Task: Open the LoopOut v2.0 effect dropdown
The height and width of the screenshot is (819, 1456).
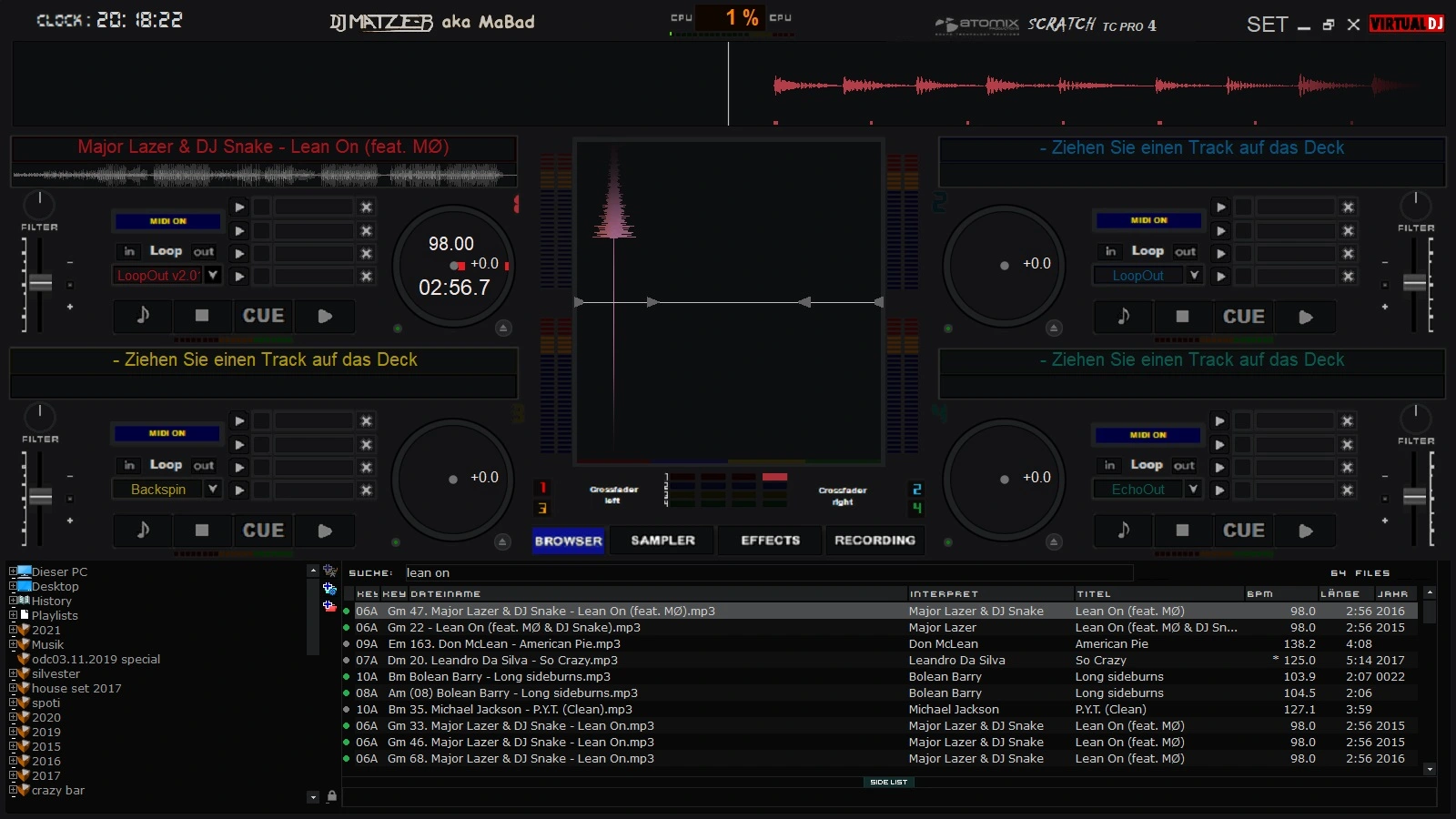Action: [x=213, y=275]
